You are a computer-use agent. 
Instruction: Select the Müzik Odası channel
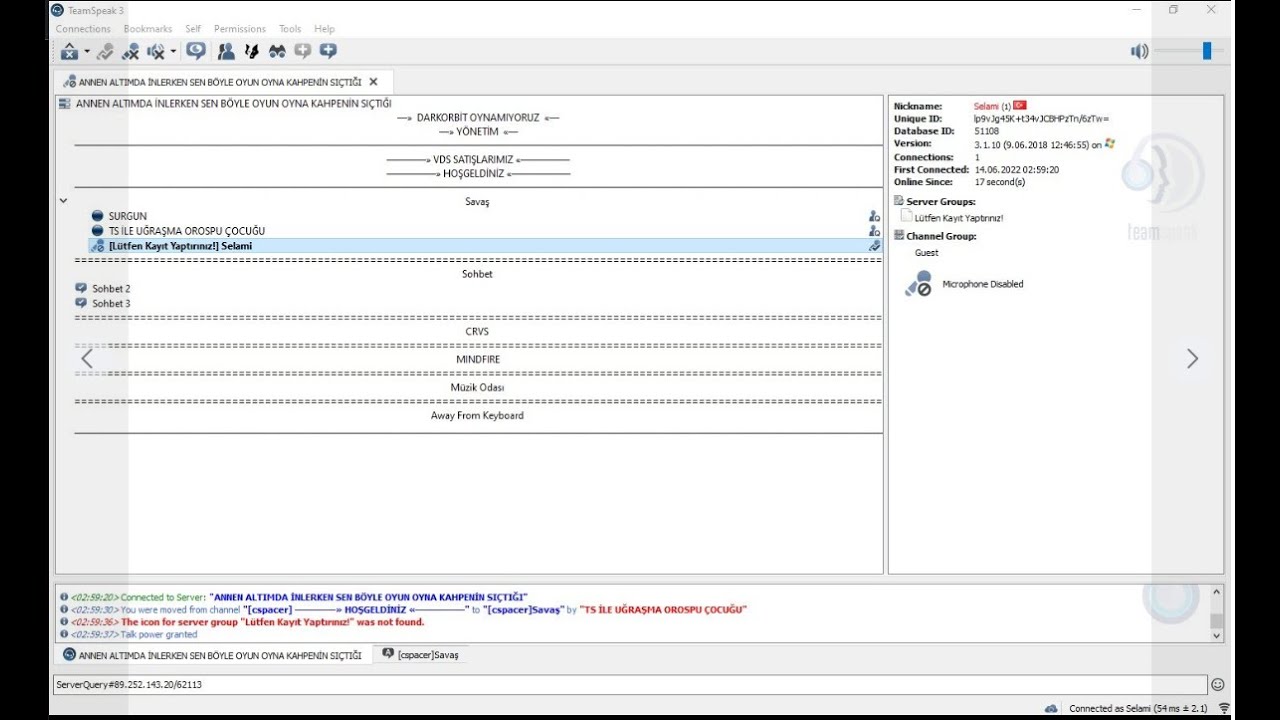tap(477, 387)
